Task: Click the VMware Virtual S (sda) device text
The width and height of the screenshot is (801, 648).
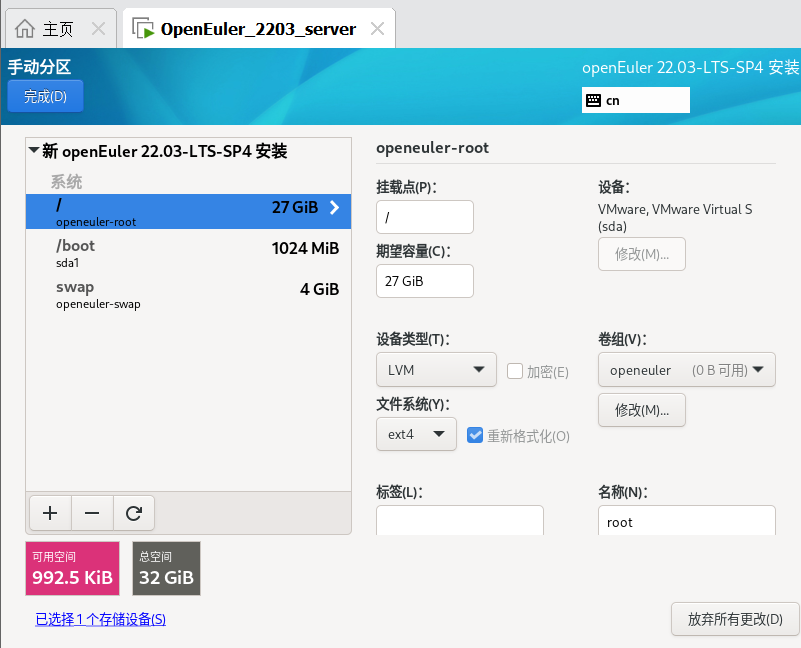Action: point(675,217)
